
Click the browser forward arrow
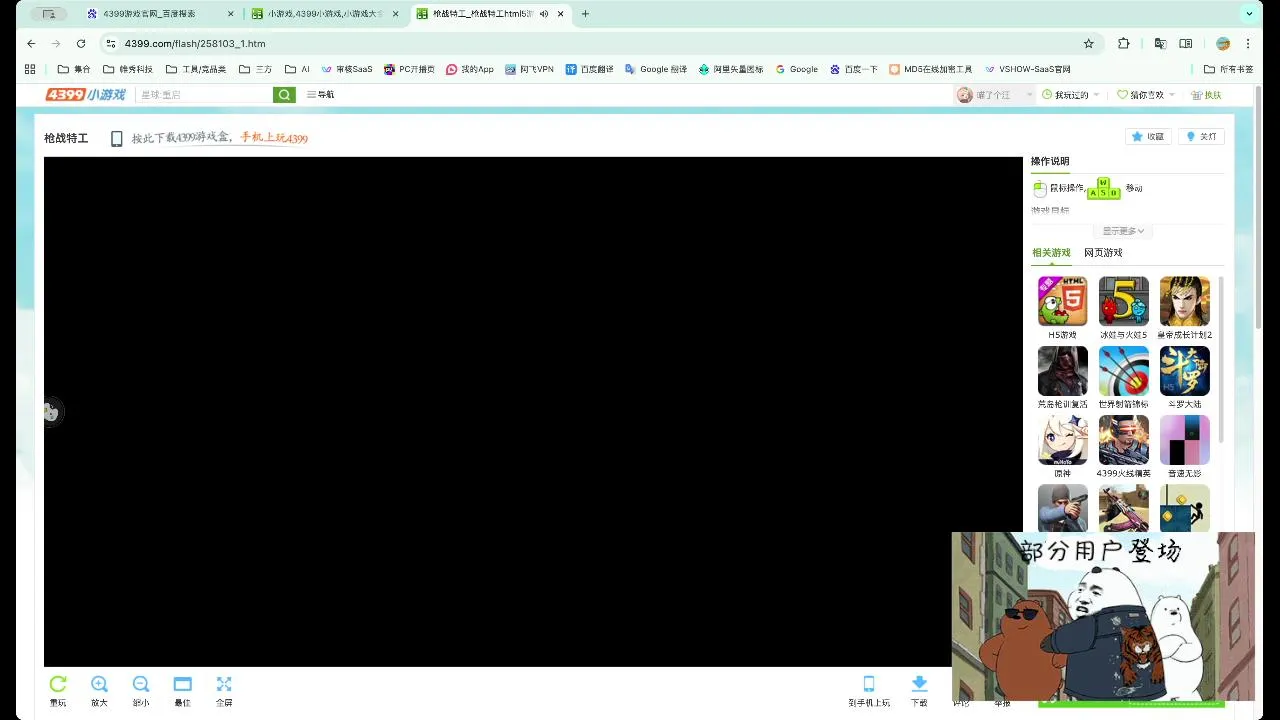point(56,44)
